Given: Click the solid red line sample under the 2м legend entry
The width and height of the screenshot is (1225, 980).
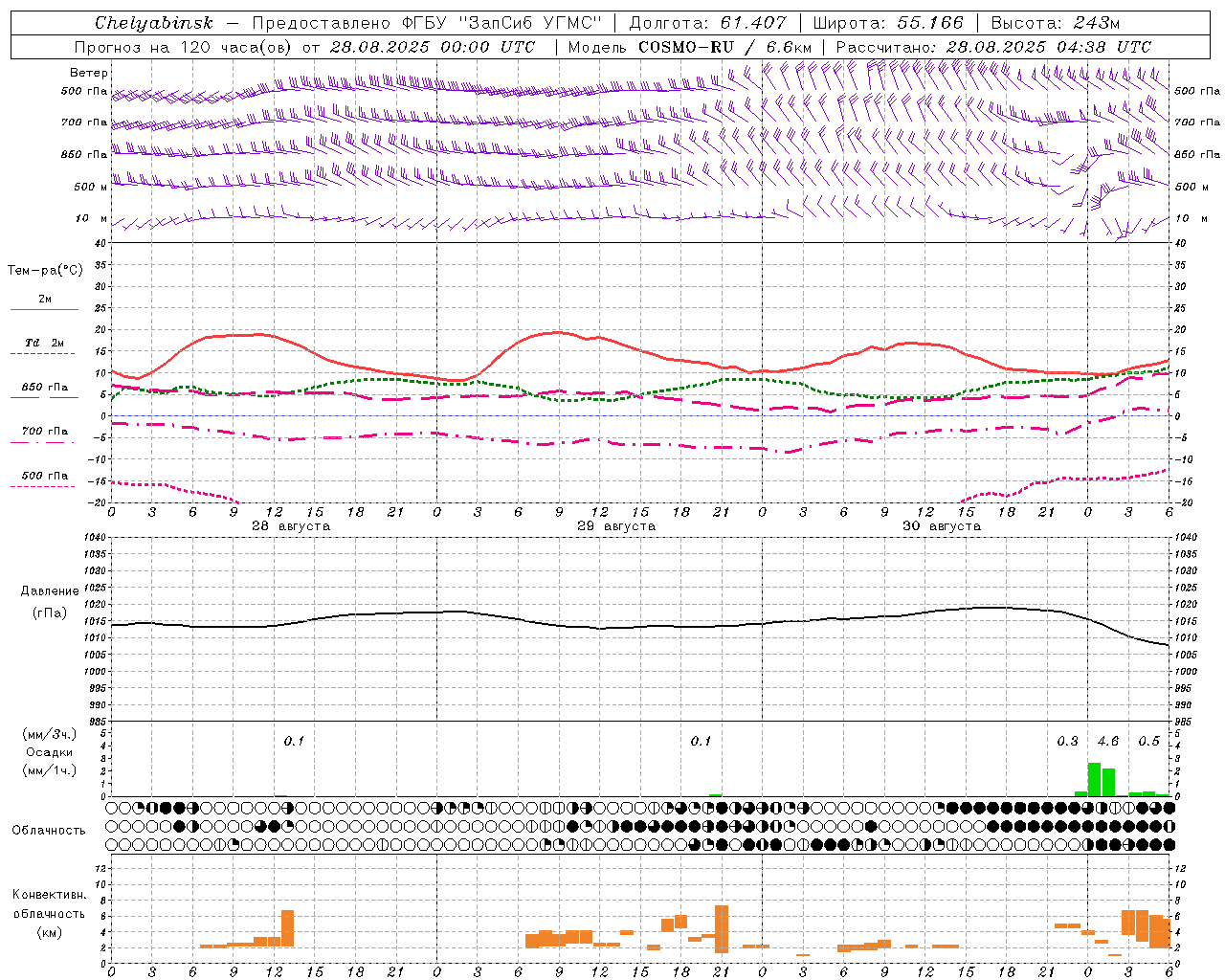Looking at the screenshot, I should point(44,310).
